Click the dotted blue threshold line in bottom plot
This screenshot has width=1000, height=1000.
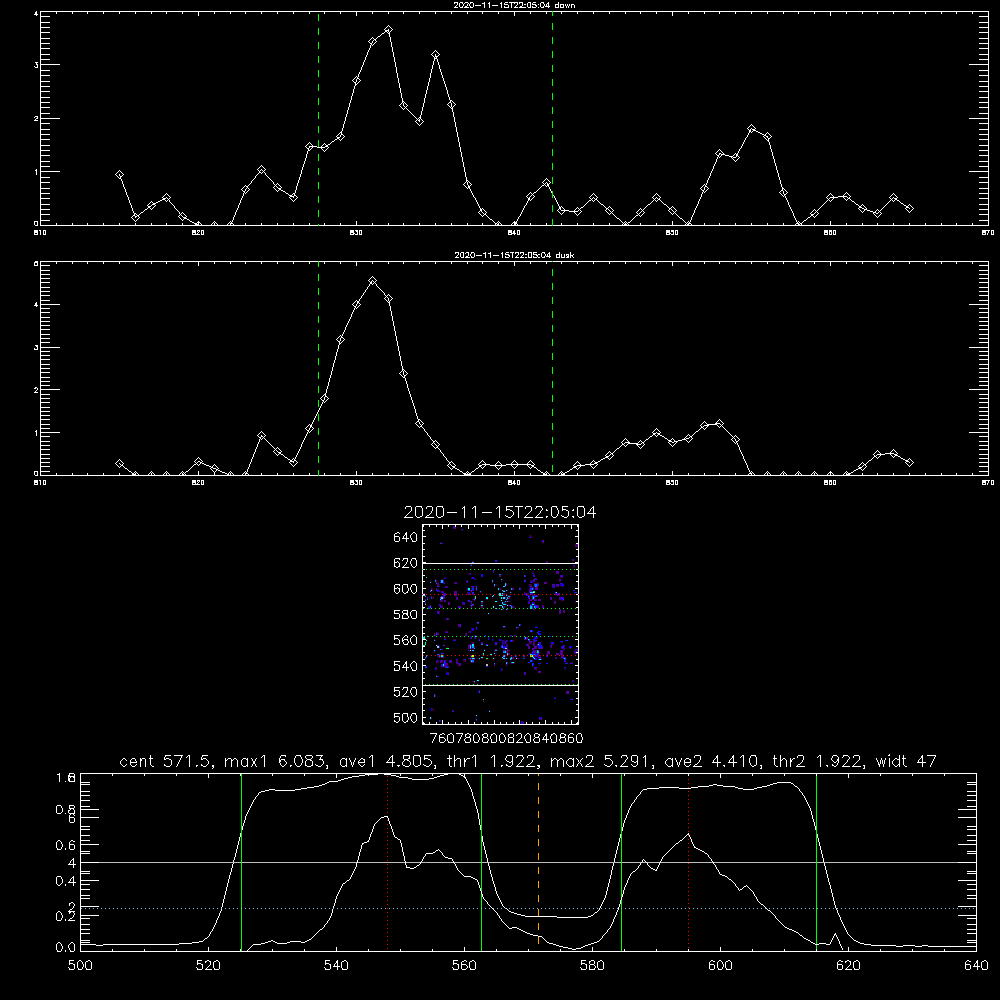pyautogui.click(x=528, y=908)
